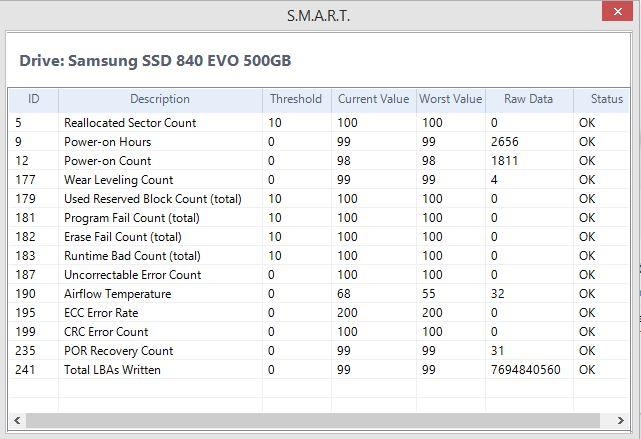Viewport: 641px width, 439px height.
Task: Select the ECC Error Rate row
Action: [319, 313]
